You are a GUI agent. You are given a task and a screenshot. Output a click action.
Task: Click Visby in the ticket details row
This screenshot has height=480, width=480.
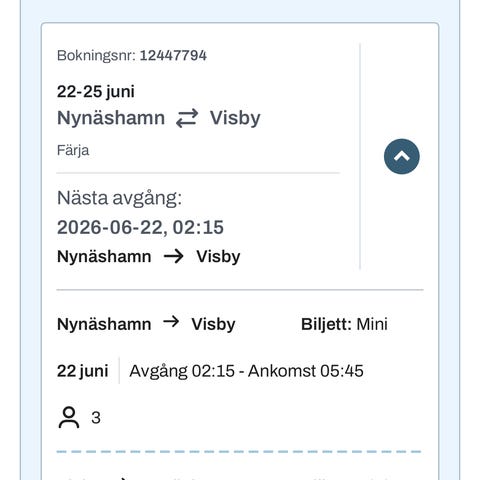click(x=213, y=324)
